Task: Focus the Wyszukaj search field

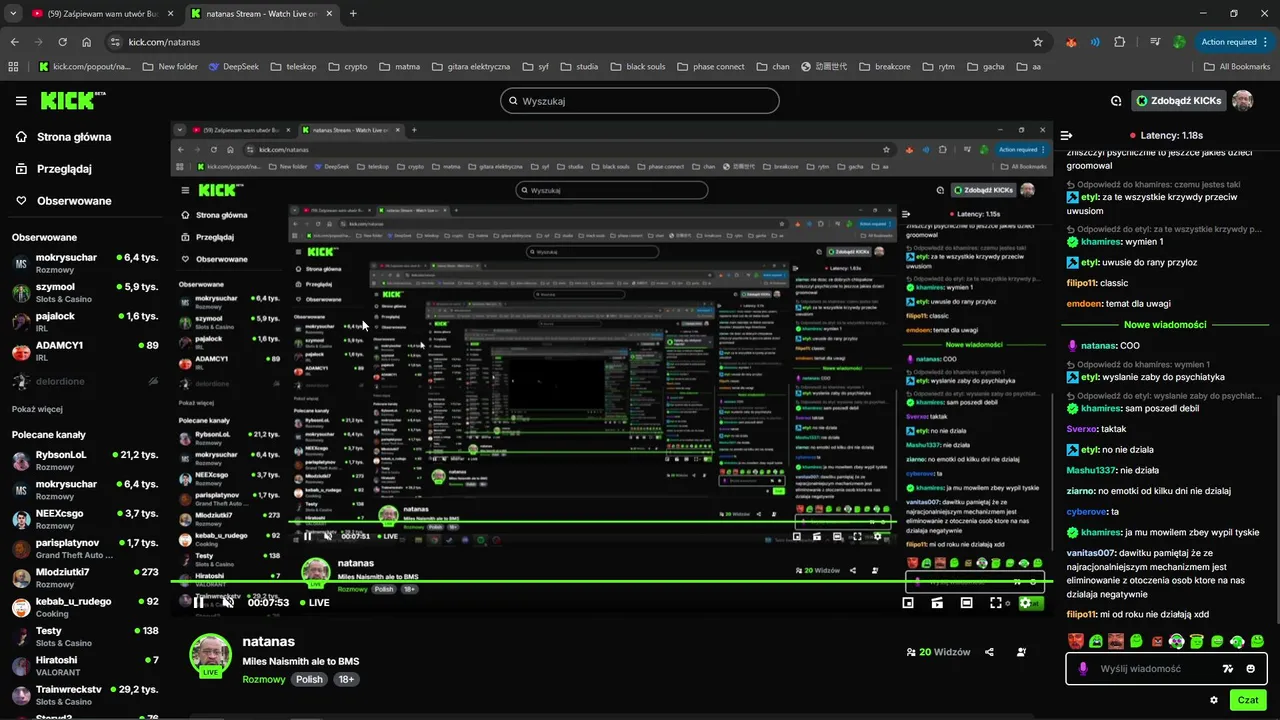Action: [639, 101]
